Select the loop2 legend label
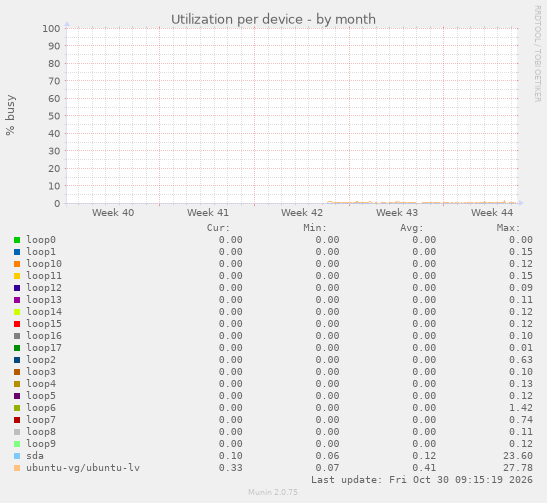The image size is (547, 503). (41, 360)
